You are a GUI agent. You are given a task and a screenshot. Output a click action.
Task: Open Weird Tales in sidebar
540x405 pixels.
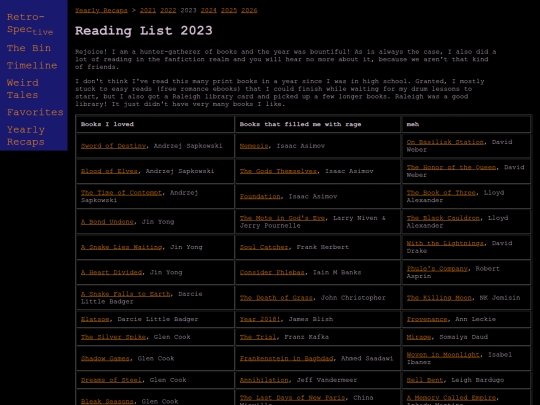click(23, 89)
